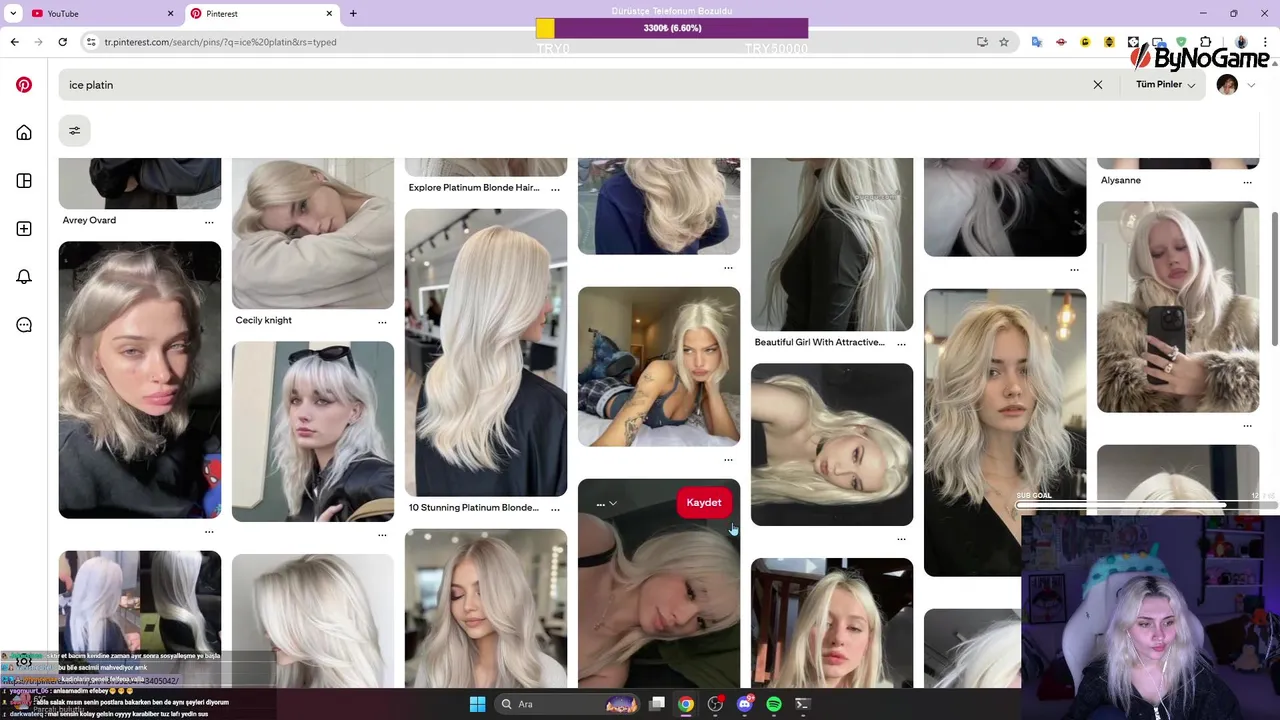Screen dimensions: 1280x720
Task: Open the search filters slider icon
Action: (x=74, y=130)
